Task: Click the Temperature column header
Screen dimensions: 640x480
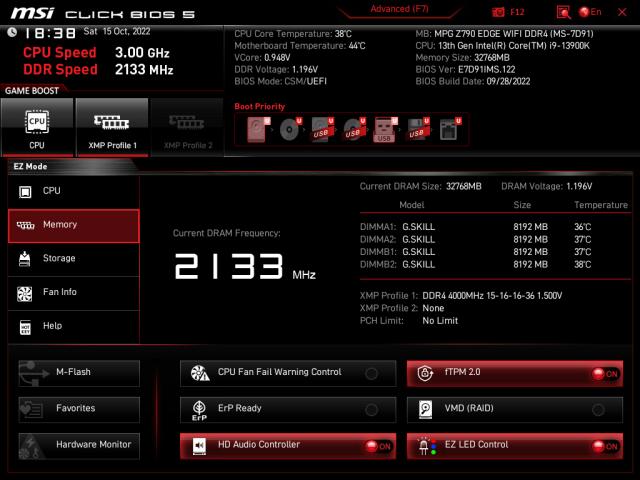Action: [601, 205]
